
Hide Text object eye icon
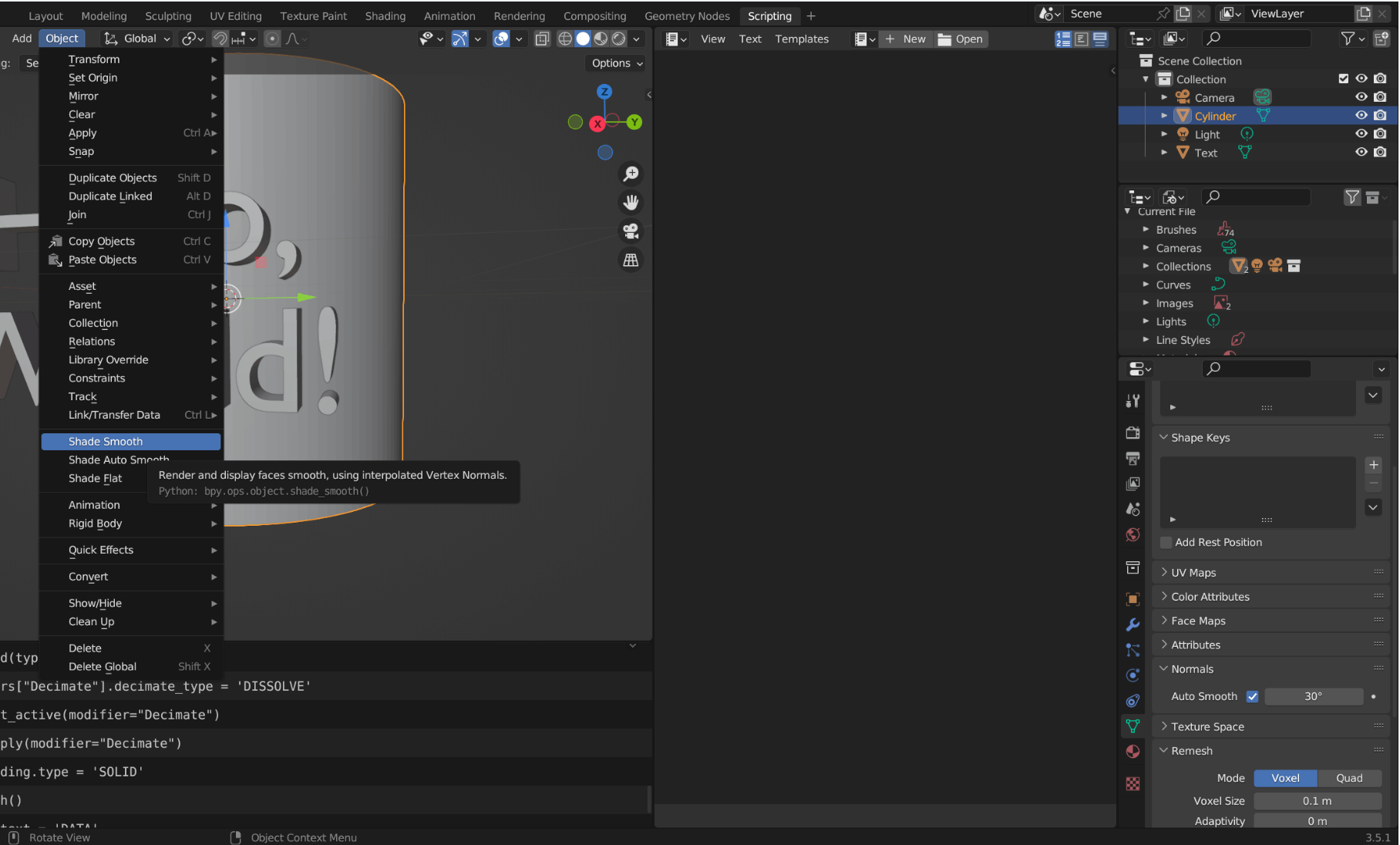coord(1361,153)
